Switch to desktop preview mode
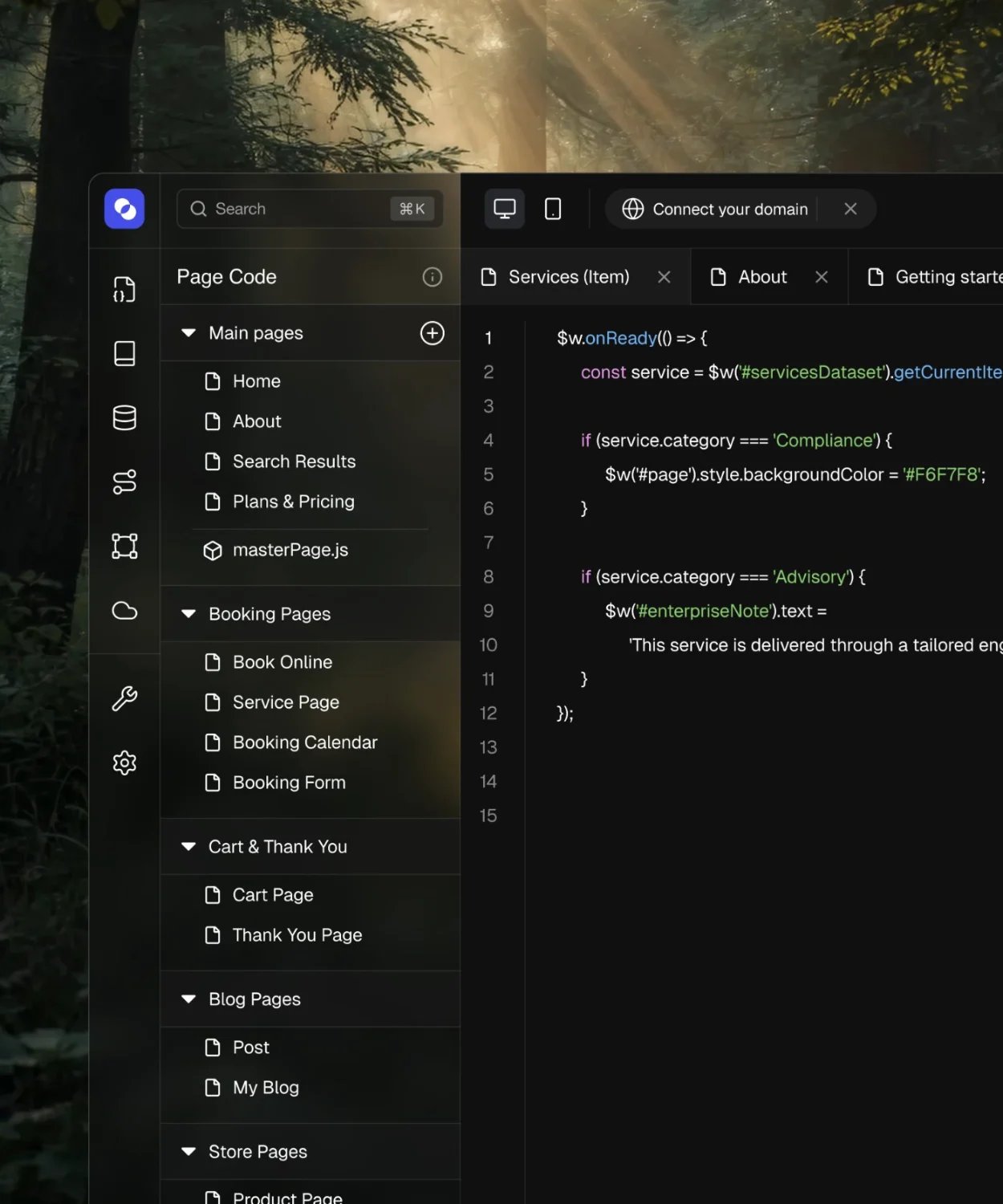The image size is (1003, 1204). click(505, 209)
